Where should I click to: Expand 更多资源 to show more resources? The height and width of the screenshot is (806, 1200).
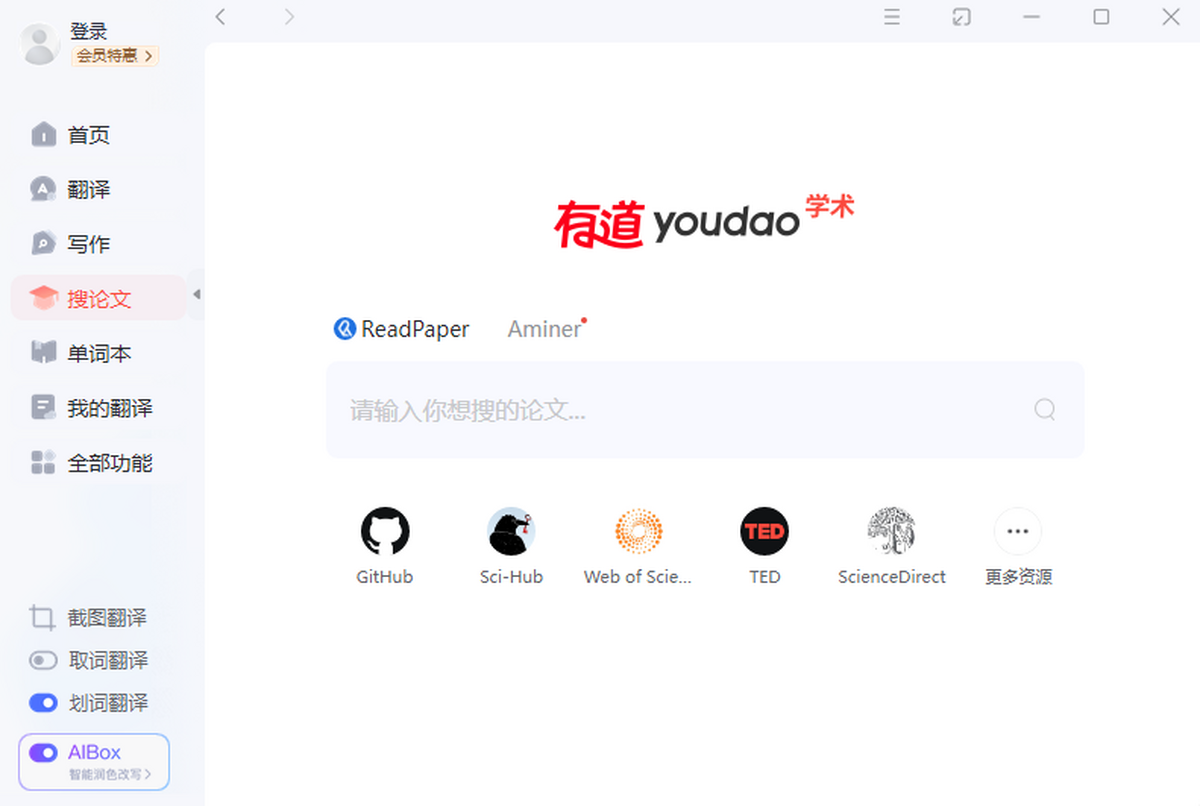coord(1017,532)
